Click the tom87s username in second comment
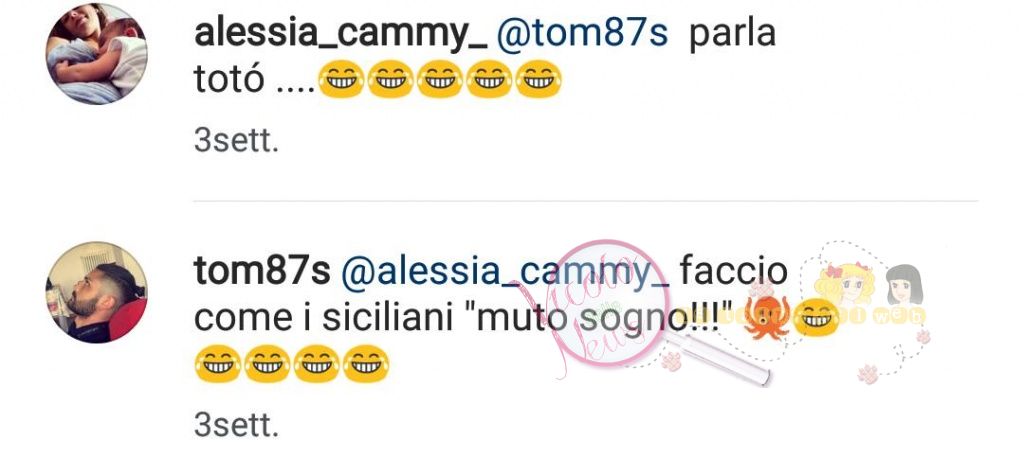Viewport: 1024px width, 475px height. (x=262, y=271)
